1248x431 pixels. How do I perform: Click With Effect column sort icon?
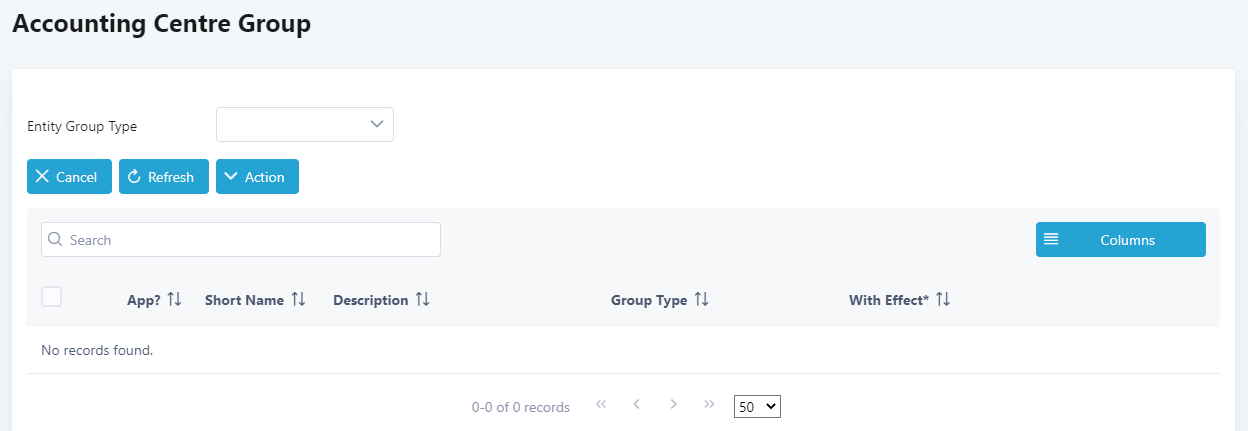tap(943, 300)
